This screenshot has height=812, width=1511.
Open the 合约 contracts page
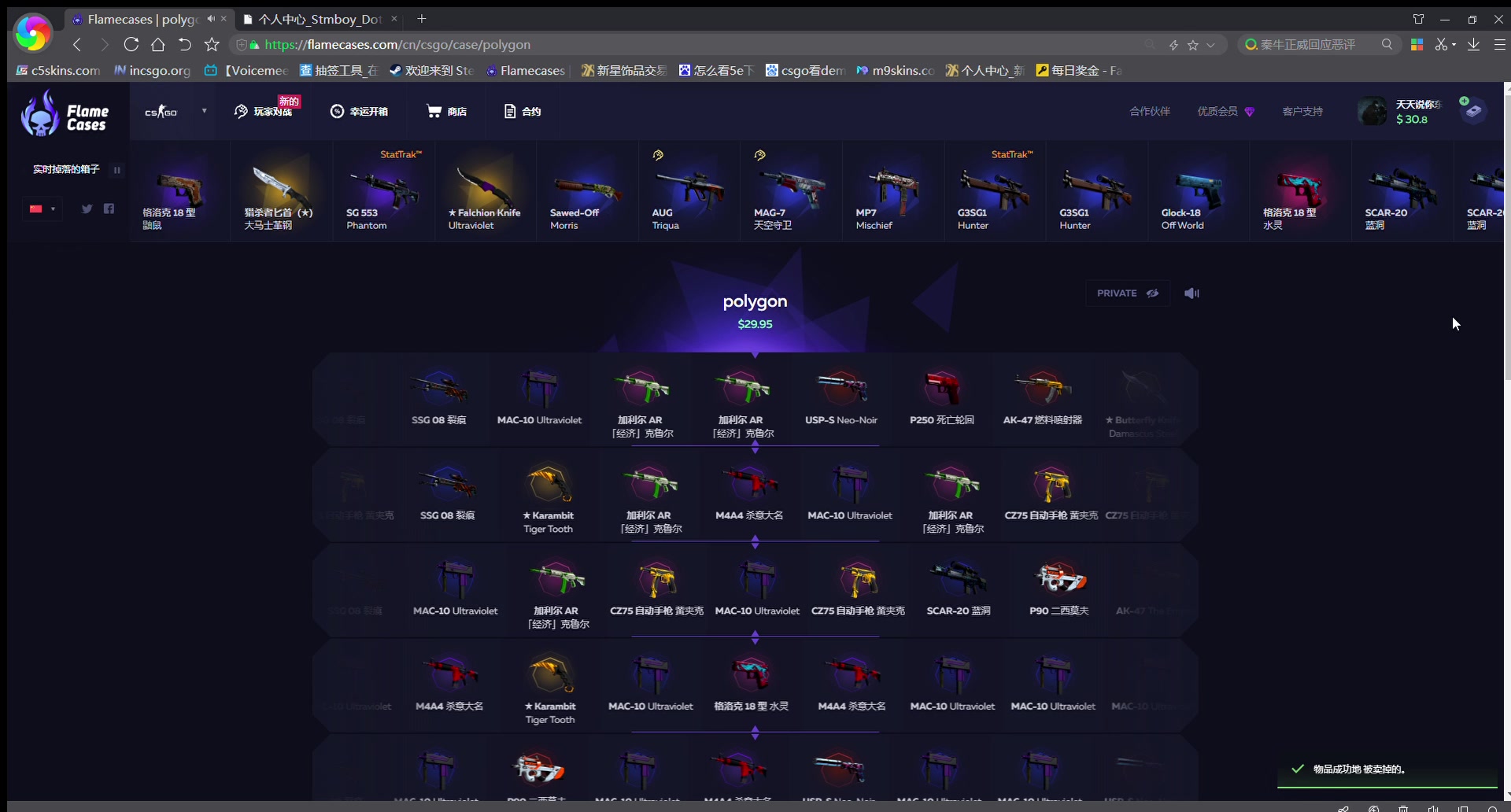click(523, 112)
